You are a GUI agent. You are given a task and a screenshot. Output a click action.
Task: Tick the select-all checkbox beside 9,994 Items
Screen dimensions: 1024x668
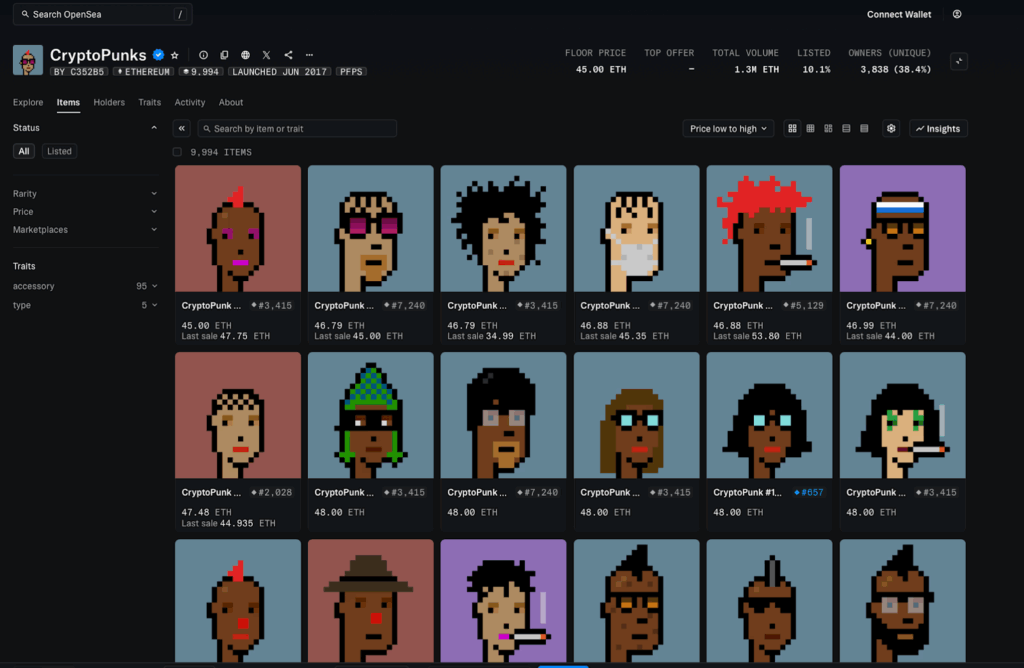pyautogui.click(x=177, y=152)
